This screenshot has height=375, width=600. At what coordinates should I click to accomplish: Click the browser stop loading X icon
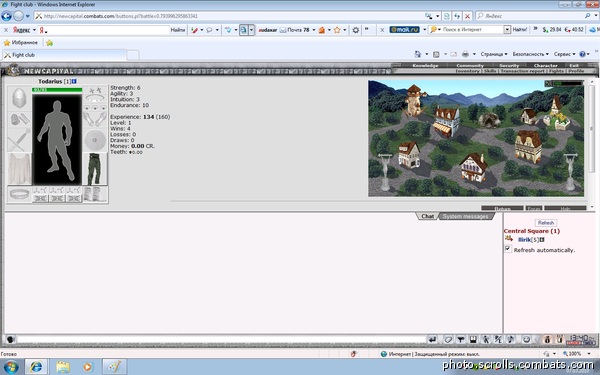point(467,16)
